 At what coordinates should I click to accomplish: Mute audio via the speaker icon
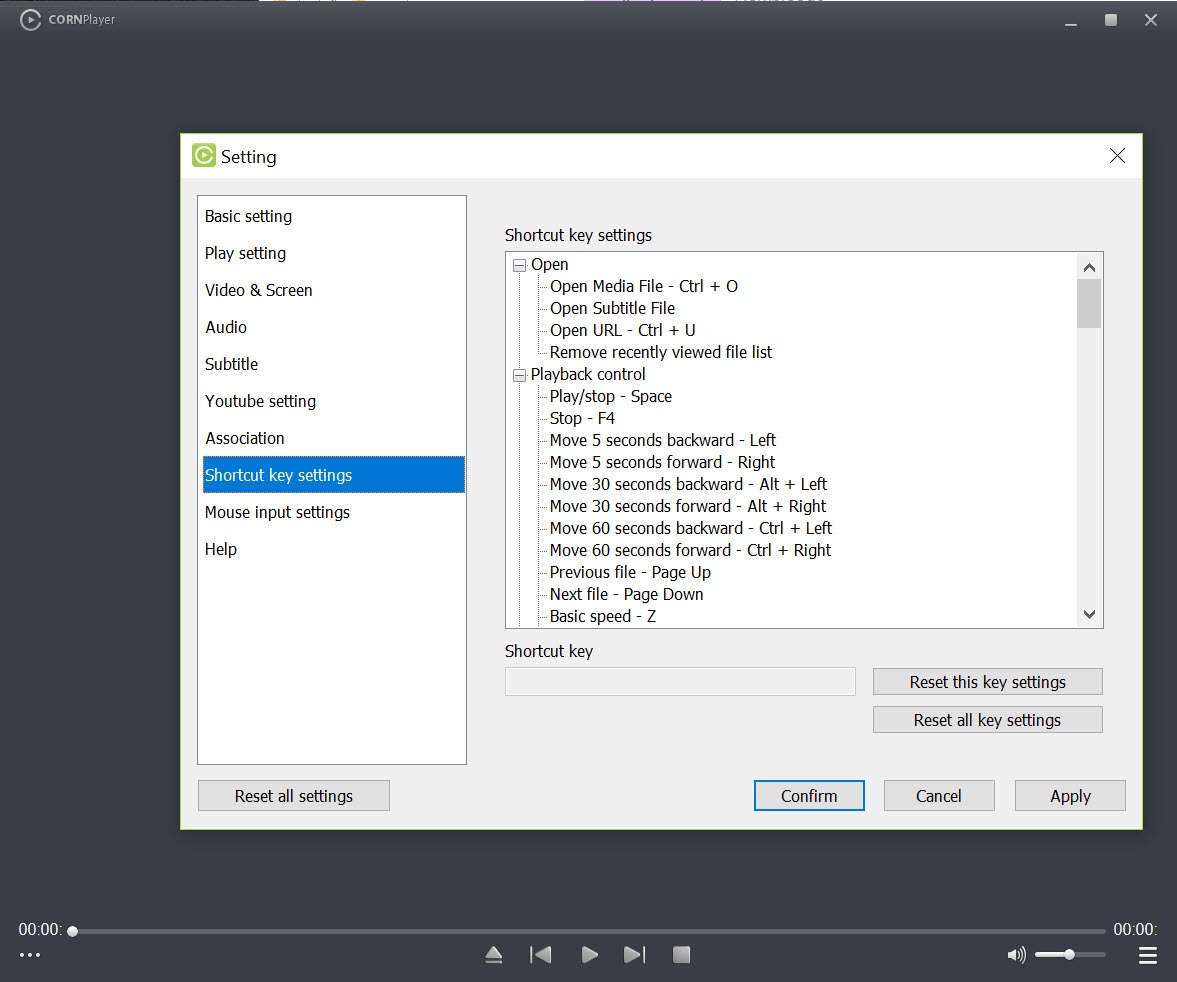(1016, 954)
